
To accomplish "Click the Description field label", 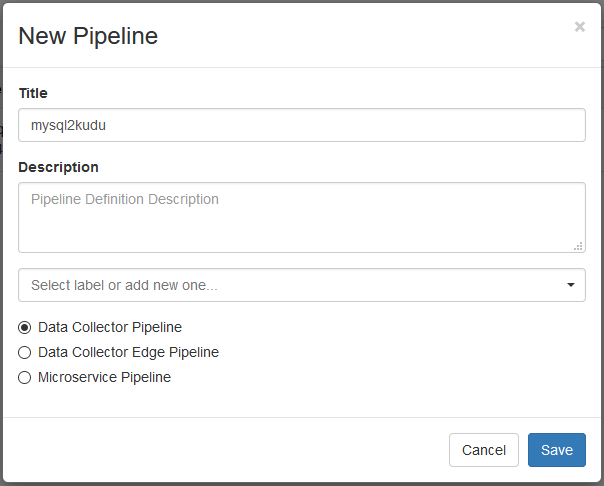I will click(x=58, y=167).
